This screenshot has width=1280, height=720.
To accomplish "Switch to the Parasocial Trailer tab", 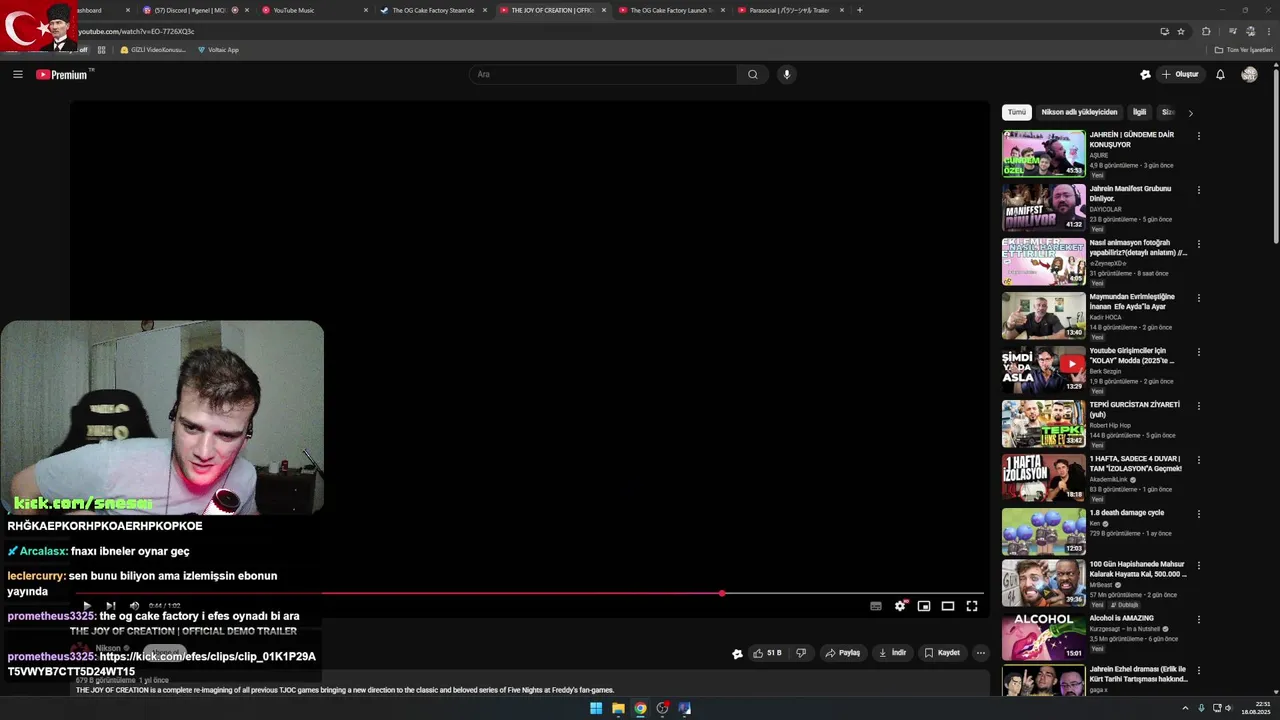I will pos(791,10).
